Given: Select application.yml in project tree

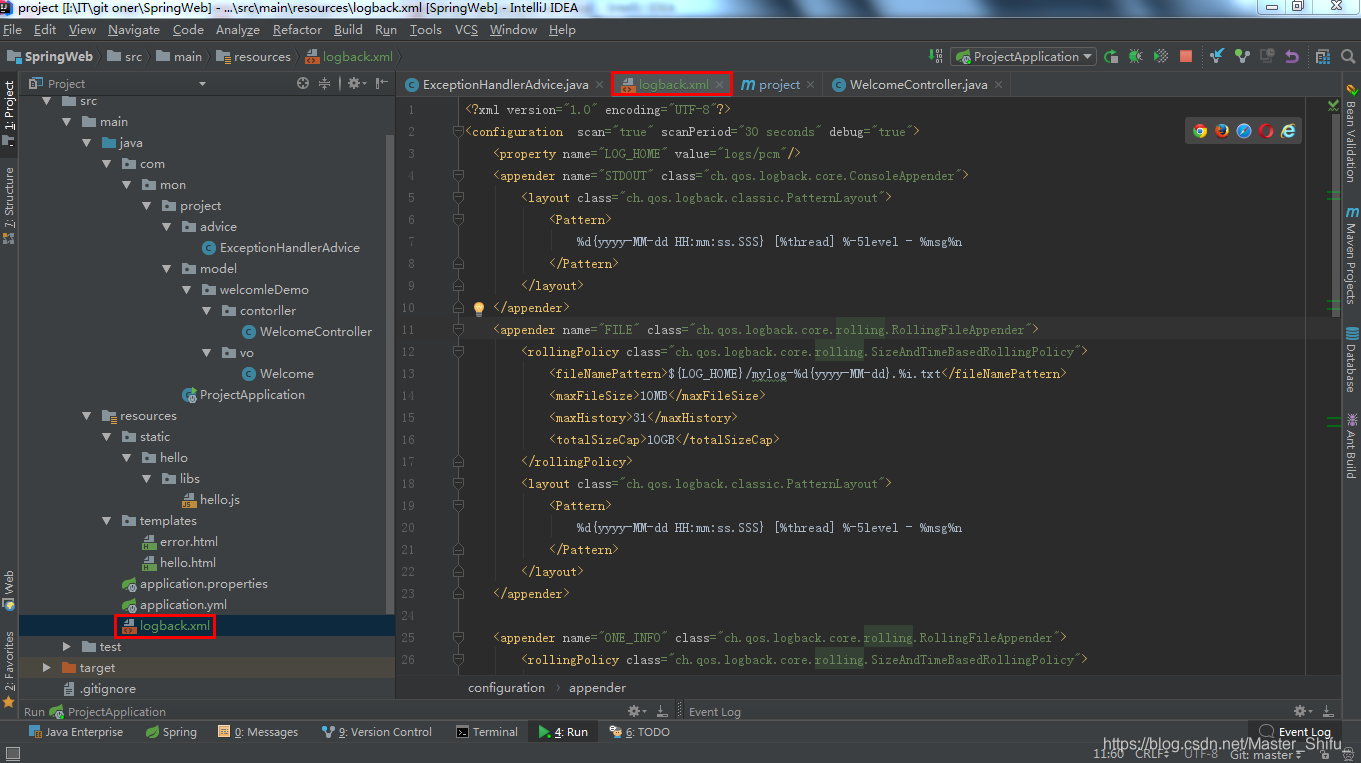Looking at the screenshot, I should pos(183,605).
